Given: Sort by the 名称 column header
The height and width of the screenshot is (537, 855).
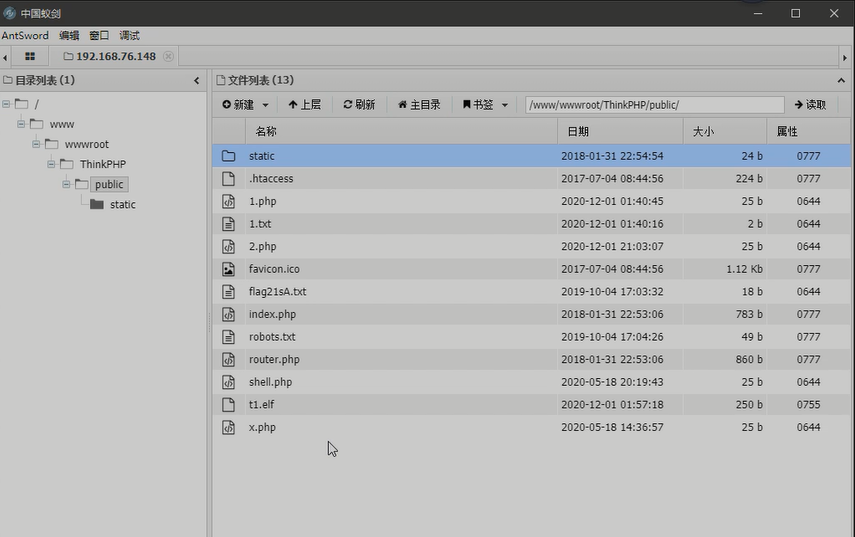Looking at the screenshot, I should (401, 131).
